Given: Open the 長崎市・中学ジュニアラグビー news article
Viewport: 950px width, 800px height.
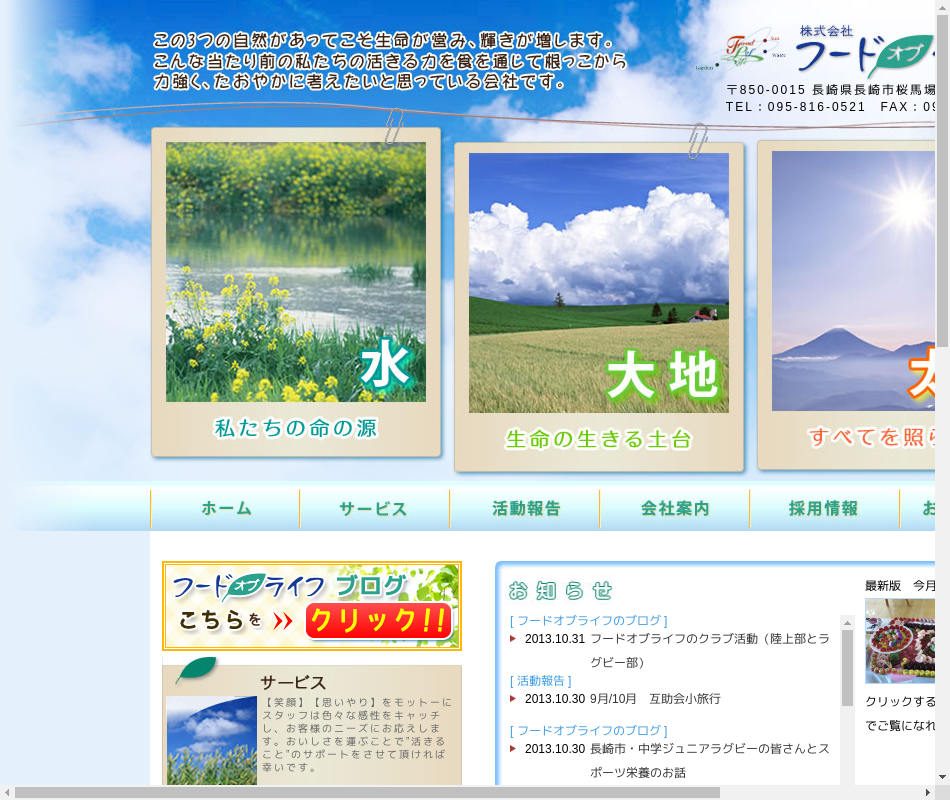Looking at the screenshot, I should pos(709,748).
